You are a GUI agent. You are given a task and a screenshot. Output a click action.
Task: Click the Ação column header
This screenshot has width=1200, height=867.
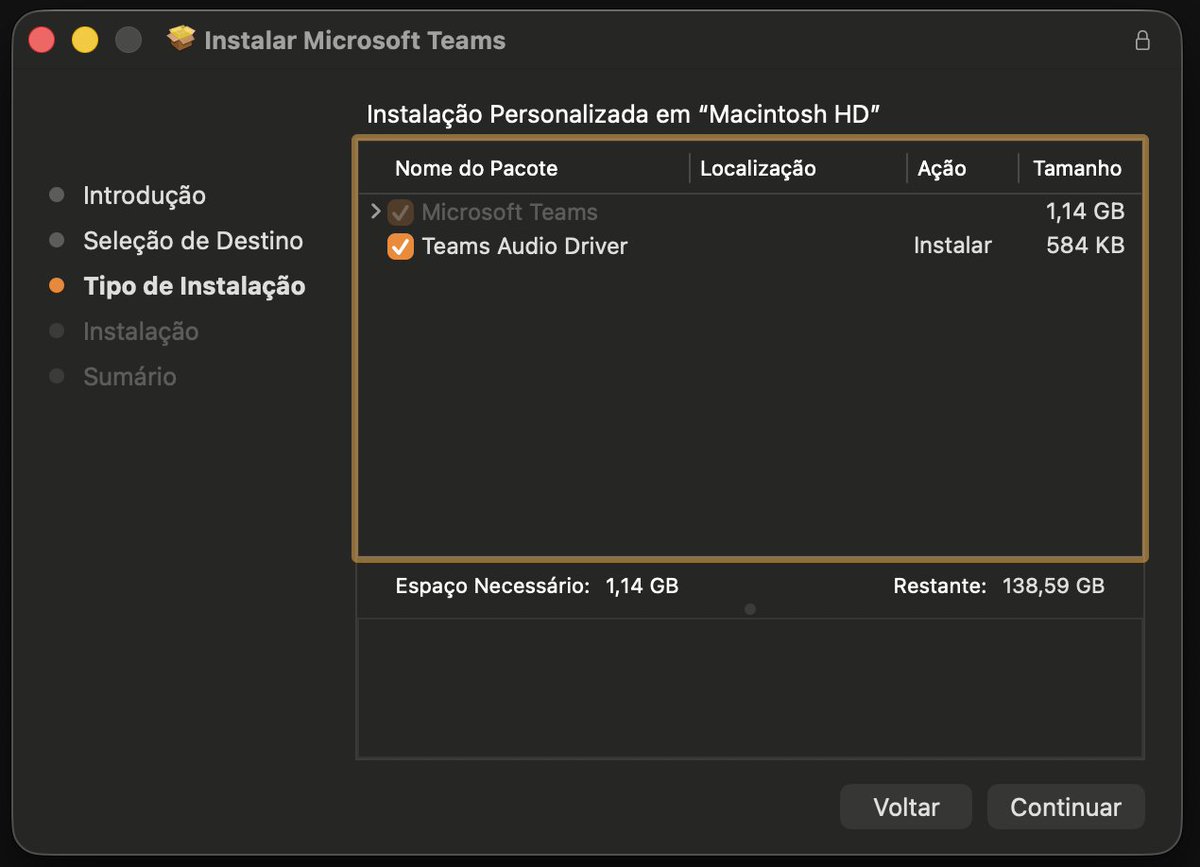pyautogui.click(x=942, y=168)
